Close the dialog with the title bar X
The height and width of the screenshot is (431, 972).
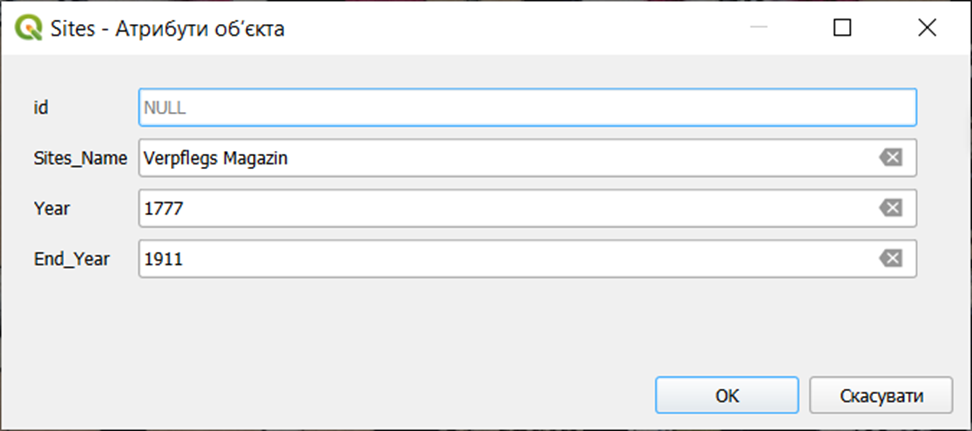pos(926,28)
